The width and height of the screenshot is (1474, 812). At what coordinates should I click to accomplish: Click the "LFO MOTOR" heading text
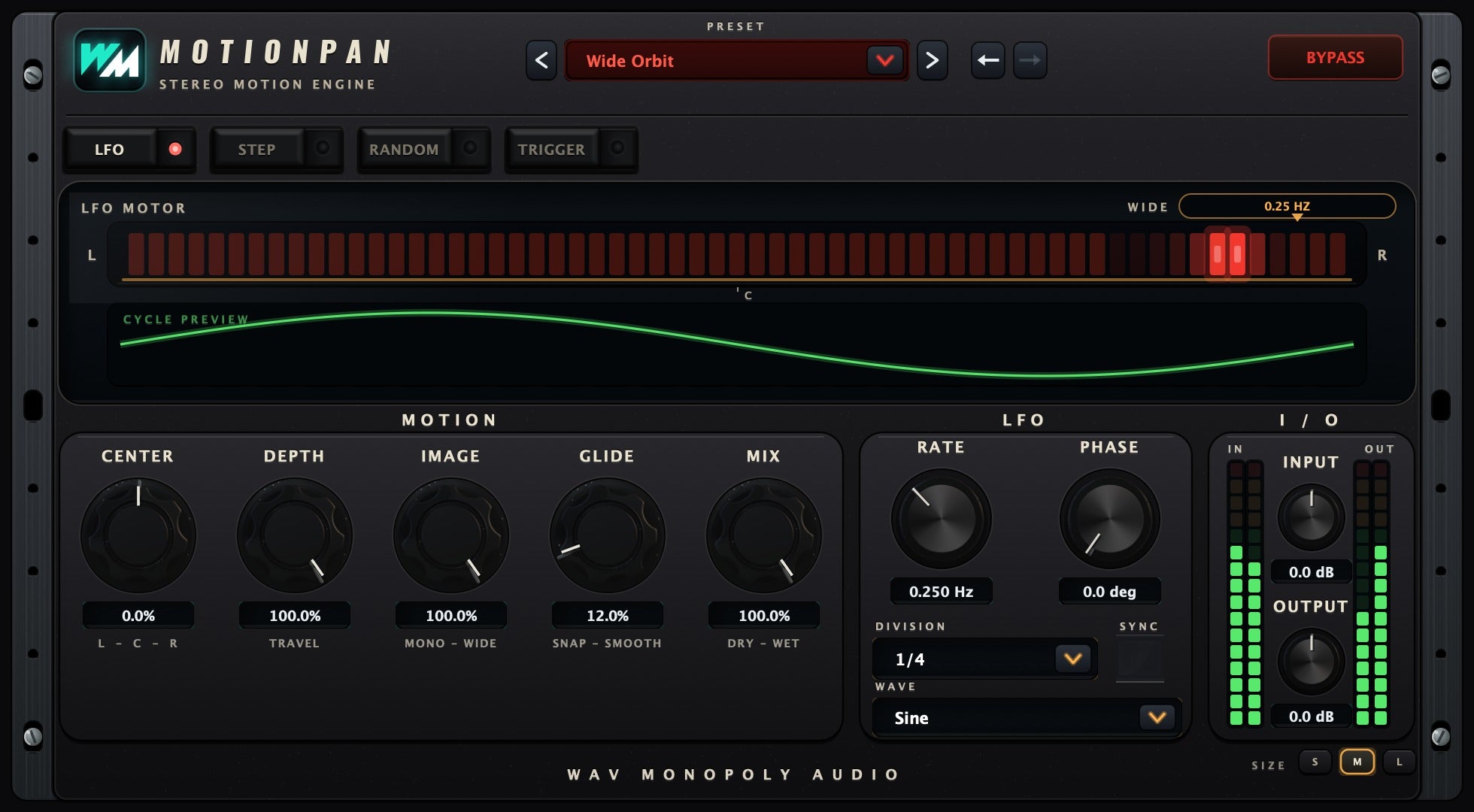[x=134, y=208]
